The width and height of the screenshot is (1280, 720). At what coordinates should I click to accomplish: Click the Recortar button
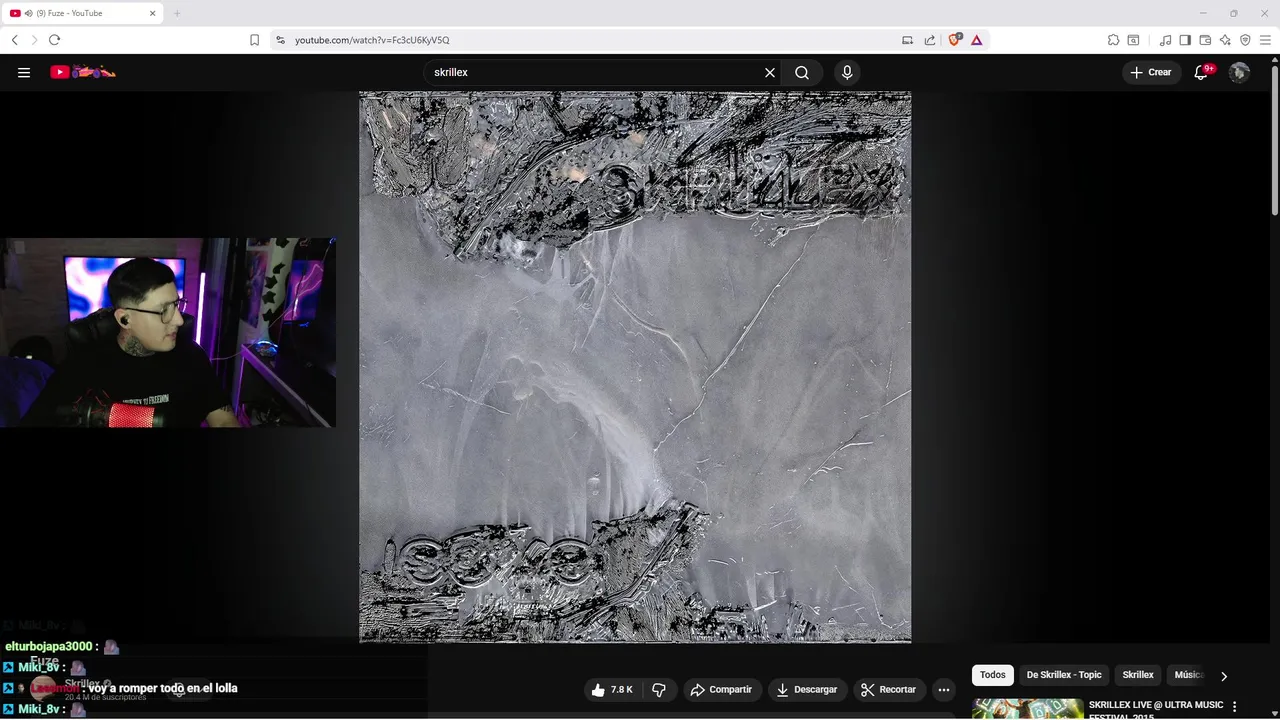coord(889,689)
